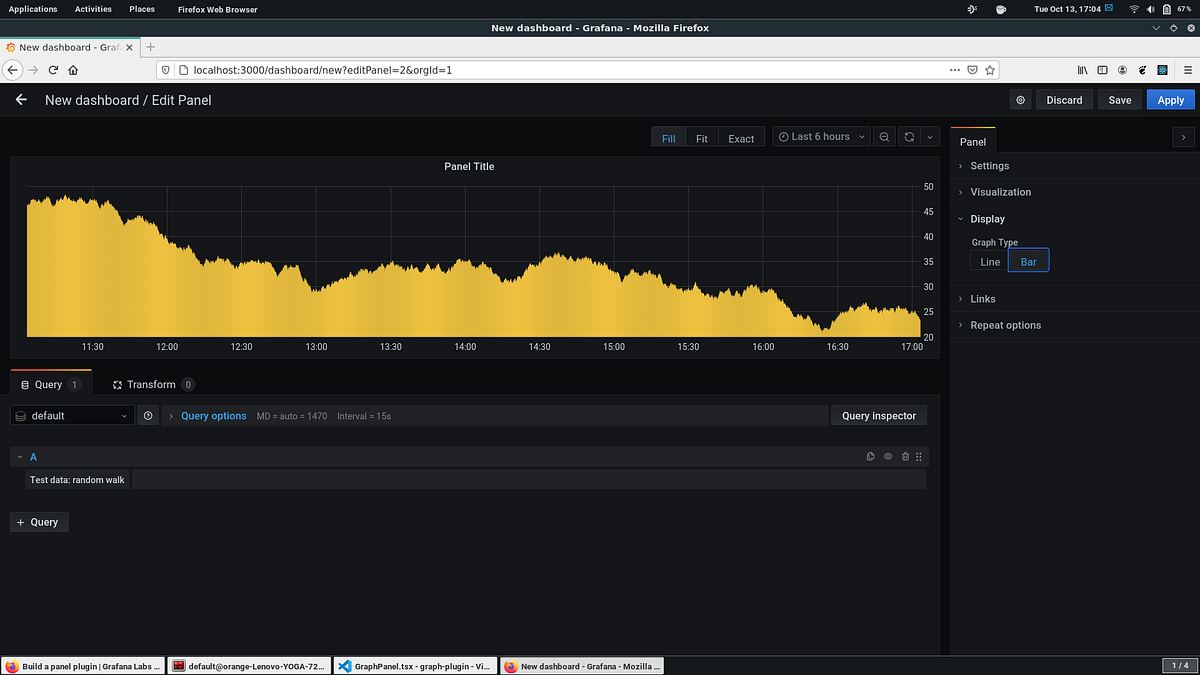This screenshot has width=1200, height=675.
Task: Grab the query drag handle dots icon
Action: pos(918,456)
